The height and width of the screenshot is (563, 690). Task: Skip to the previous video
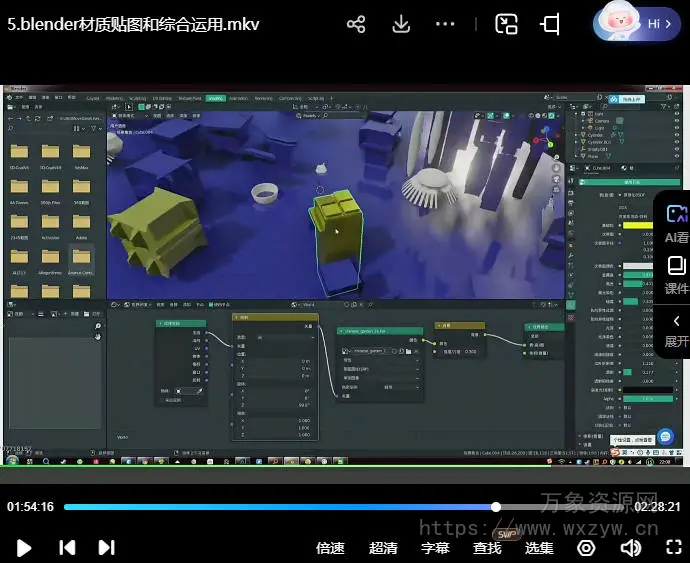[67, 547]
